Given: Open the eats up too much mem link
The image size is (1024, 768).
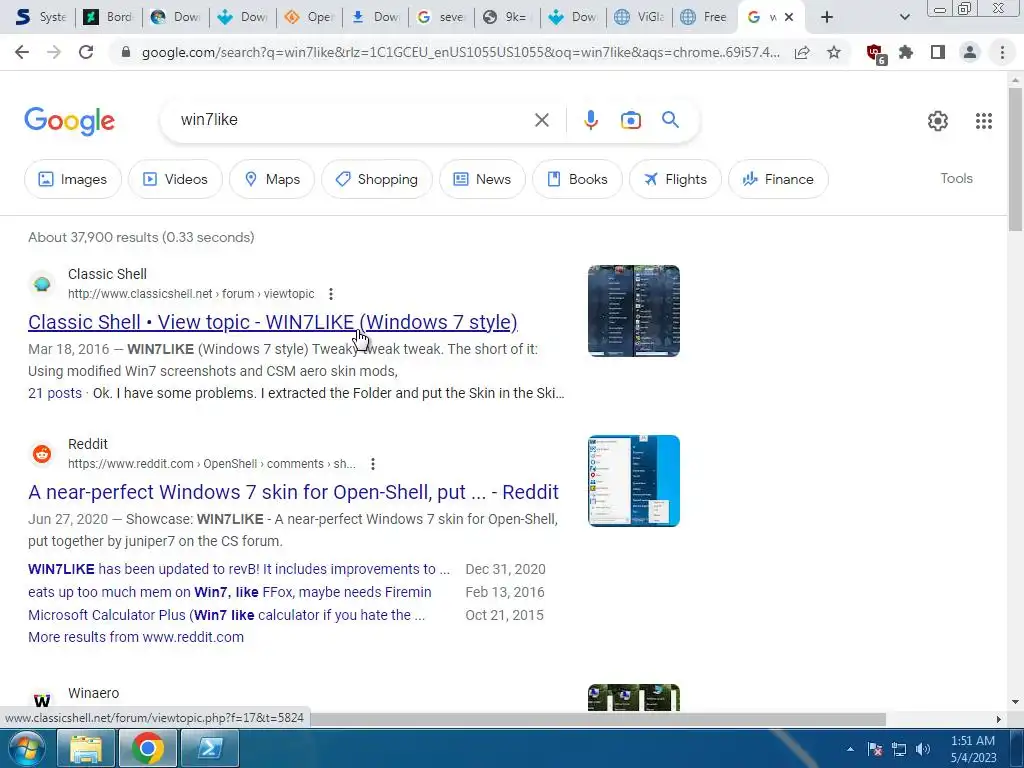Looking at the screenshot, I should 230,592.
